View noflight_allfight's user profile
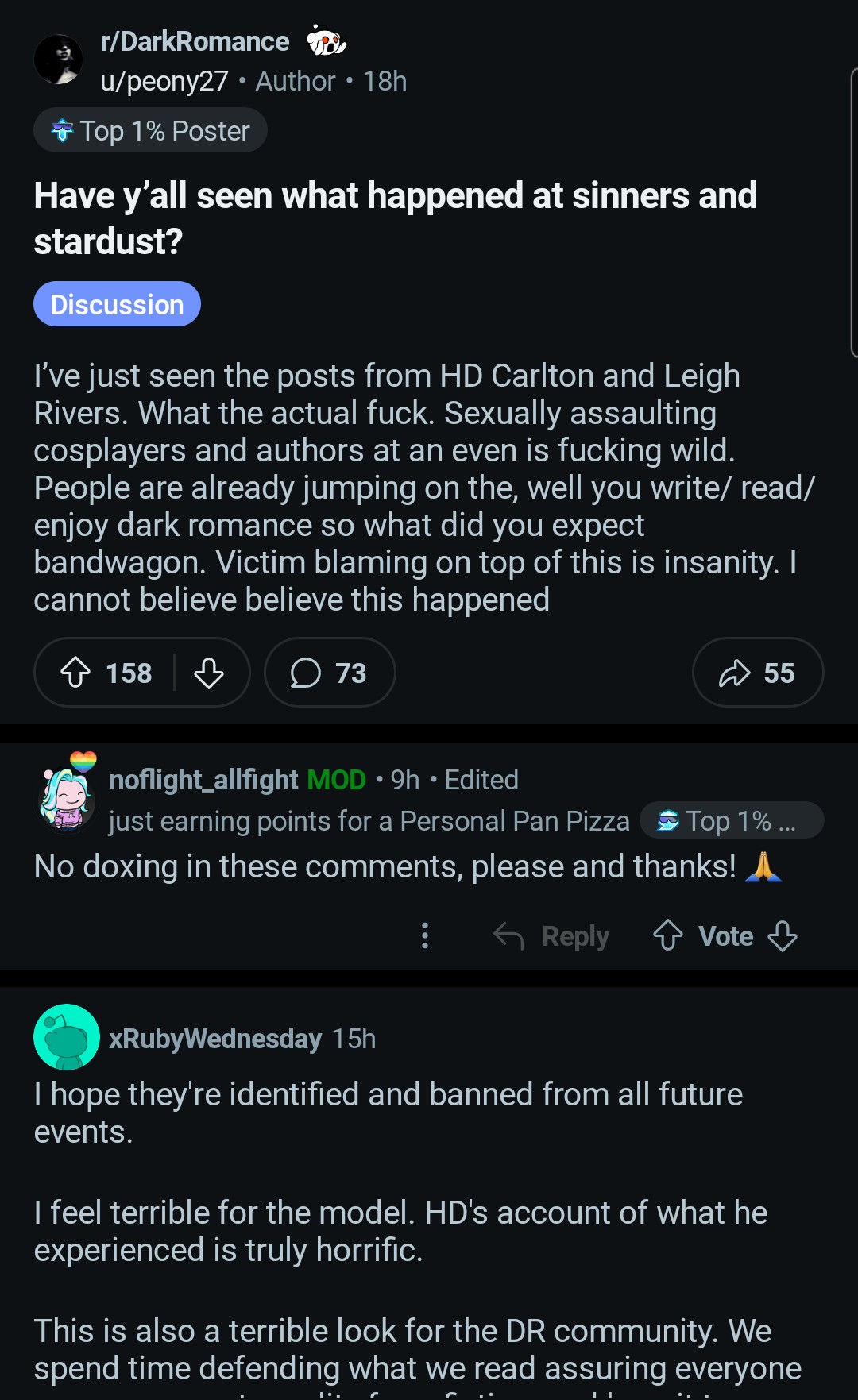This screenshot has width=858, height=1400. [x=203, y=780]
